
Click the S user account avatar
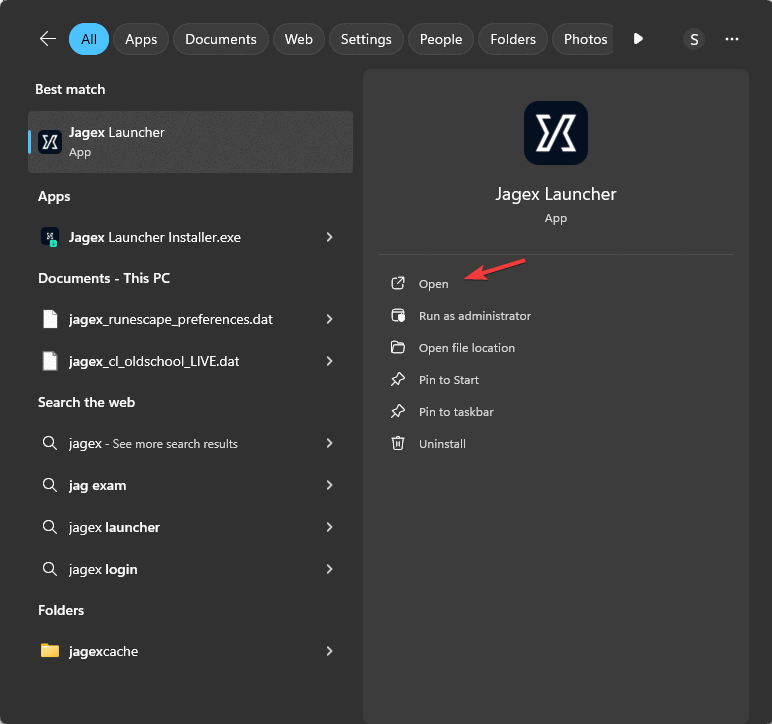click(x=694, y=39)
